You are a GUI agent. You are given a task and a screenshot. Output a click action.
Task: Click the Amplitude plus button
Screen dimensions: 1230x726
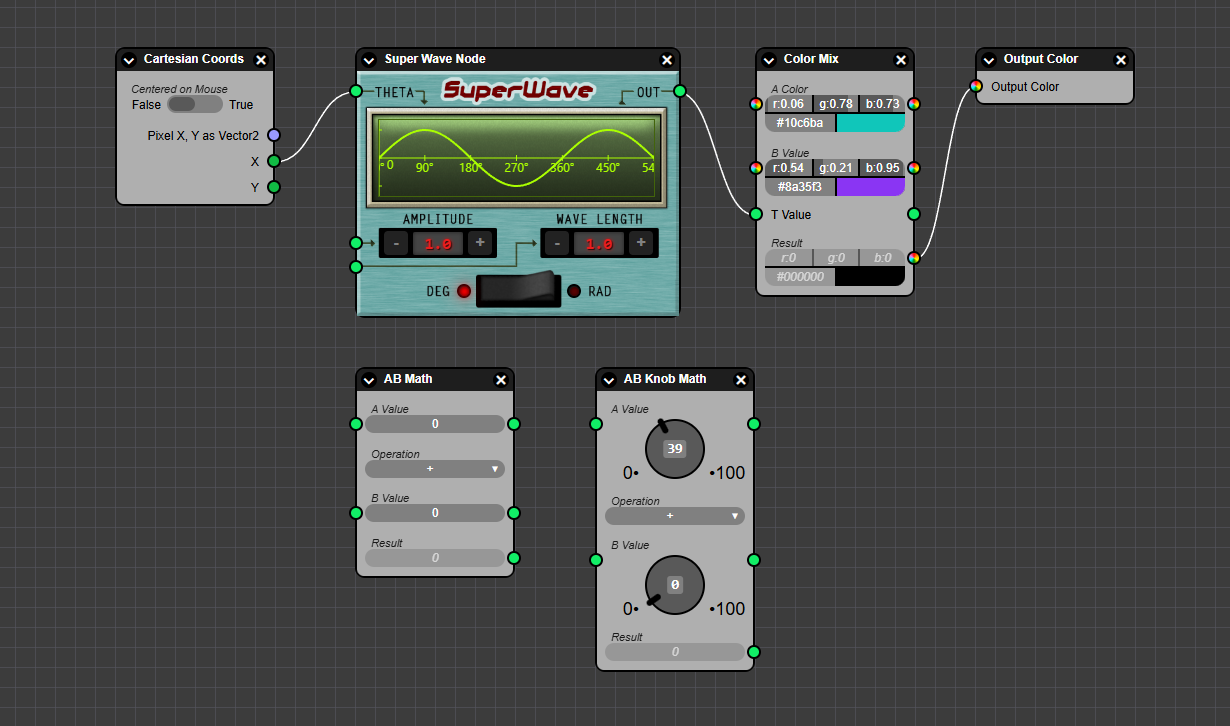coord(480,243)
